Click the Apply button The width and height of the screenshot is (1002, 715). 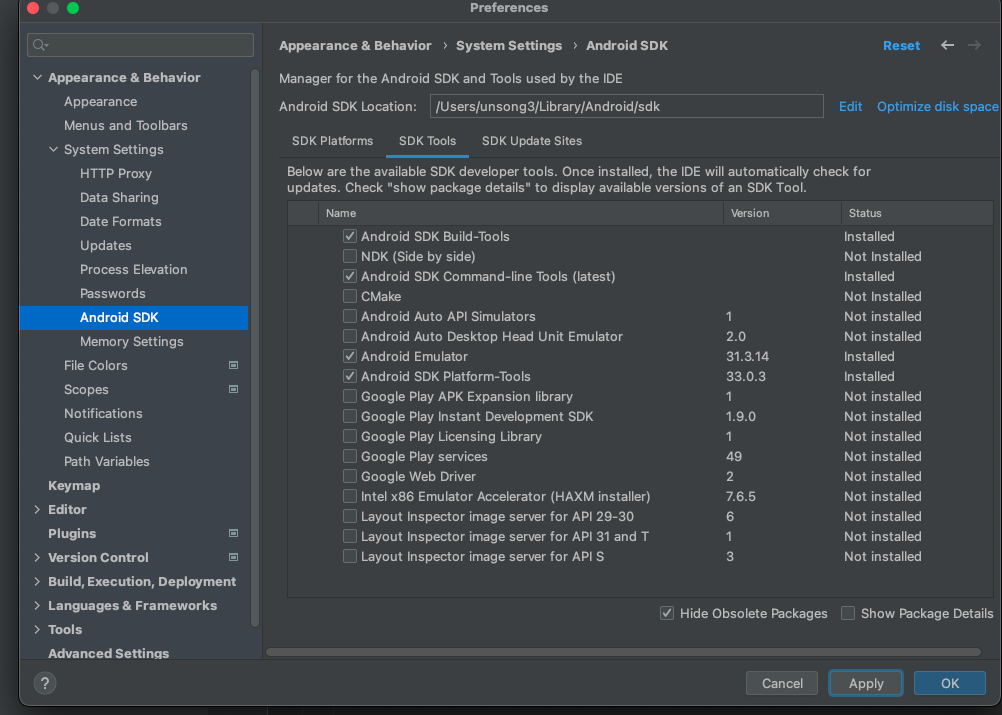coord(866,683)
